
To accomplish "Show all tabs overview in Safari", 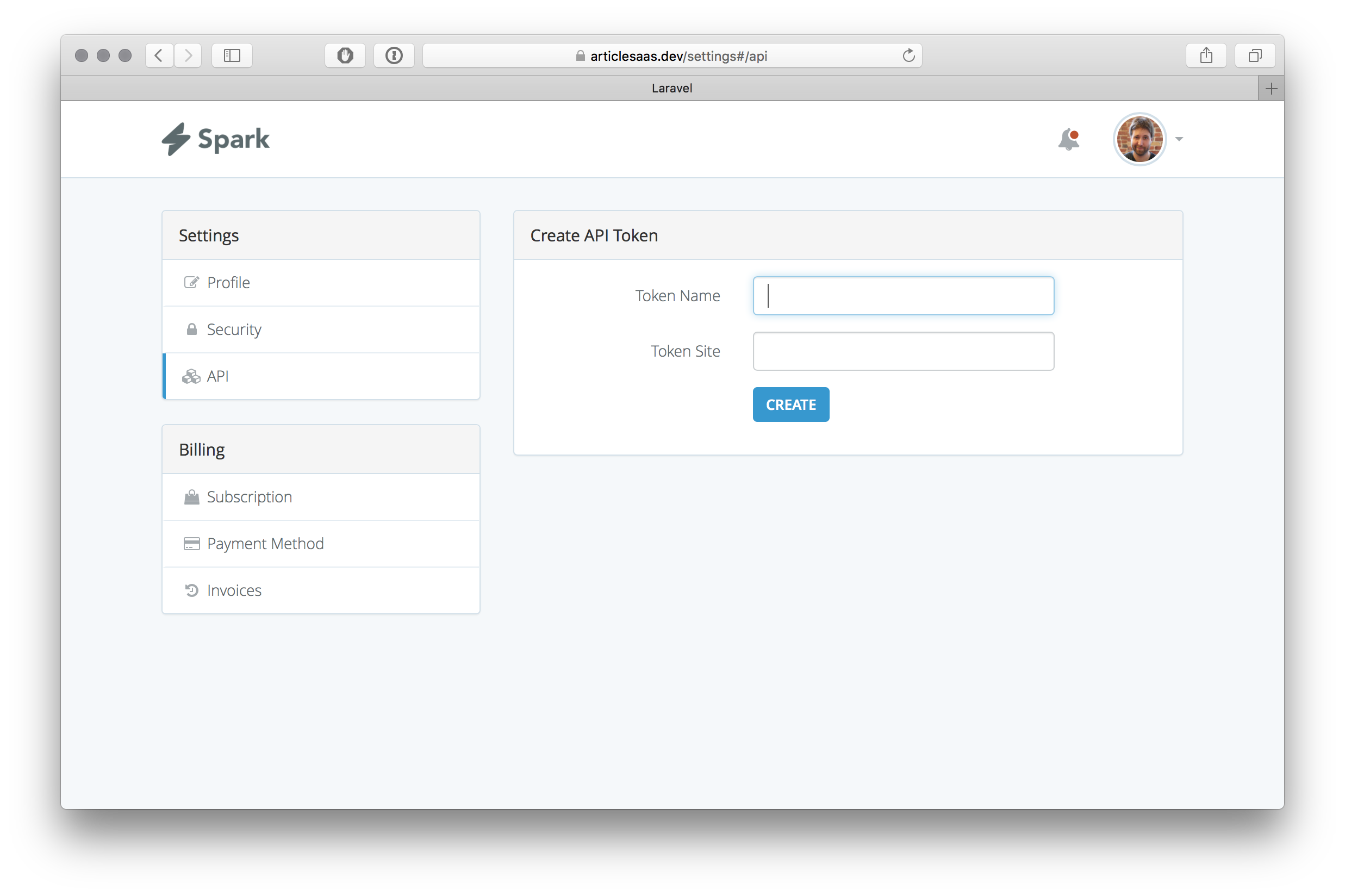I will (1255, 55).
